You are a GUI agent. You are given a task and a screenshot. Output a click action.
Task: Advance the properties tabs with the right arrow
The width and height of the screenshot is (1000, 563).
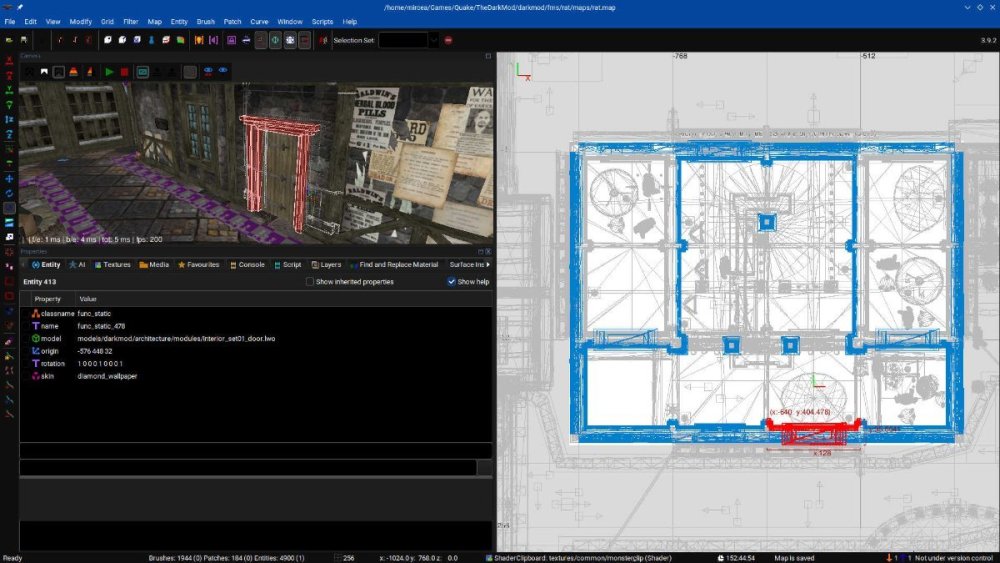tap(489, 264)
